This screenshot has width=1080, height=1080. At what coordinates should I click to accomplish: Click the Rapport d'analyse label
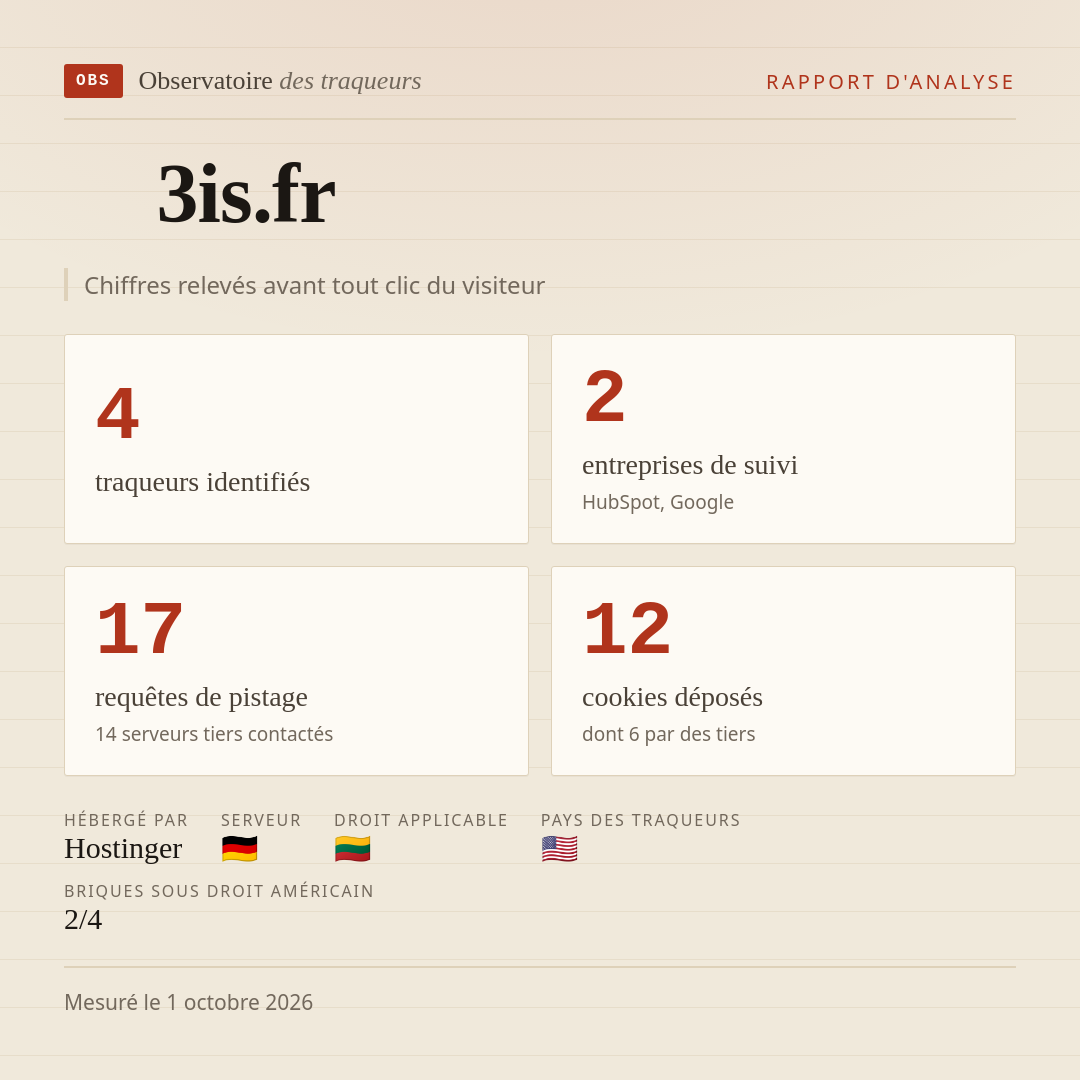[x=891, y=82]
